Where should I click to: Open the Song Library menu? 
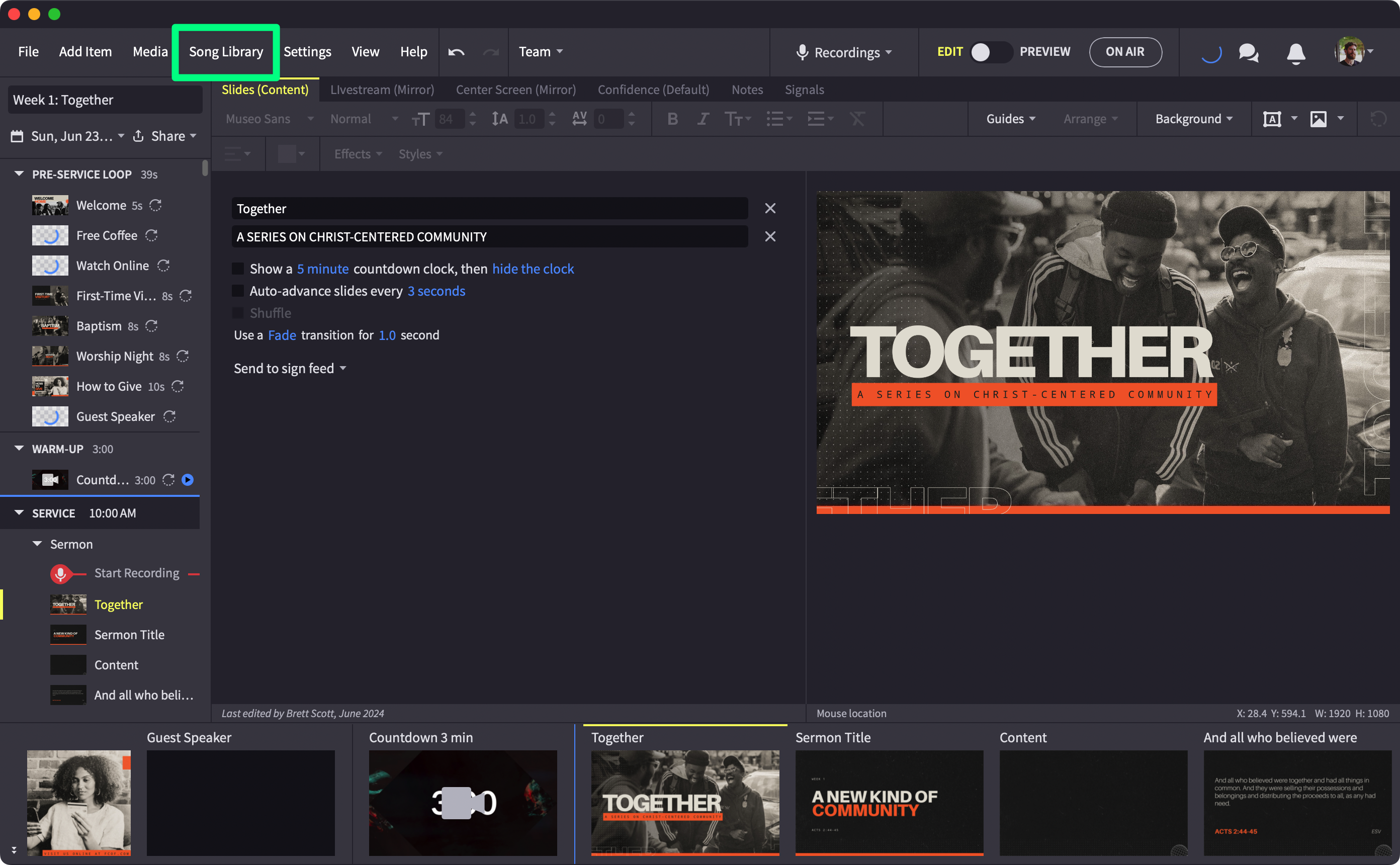pyautogui.click(x=226, y=51)
